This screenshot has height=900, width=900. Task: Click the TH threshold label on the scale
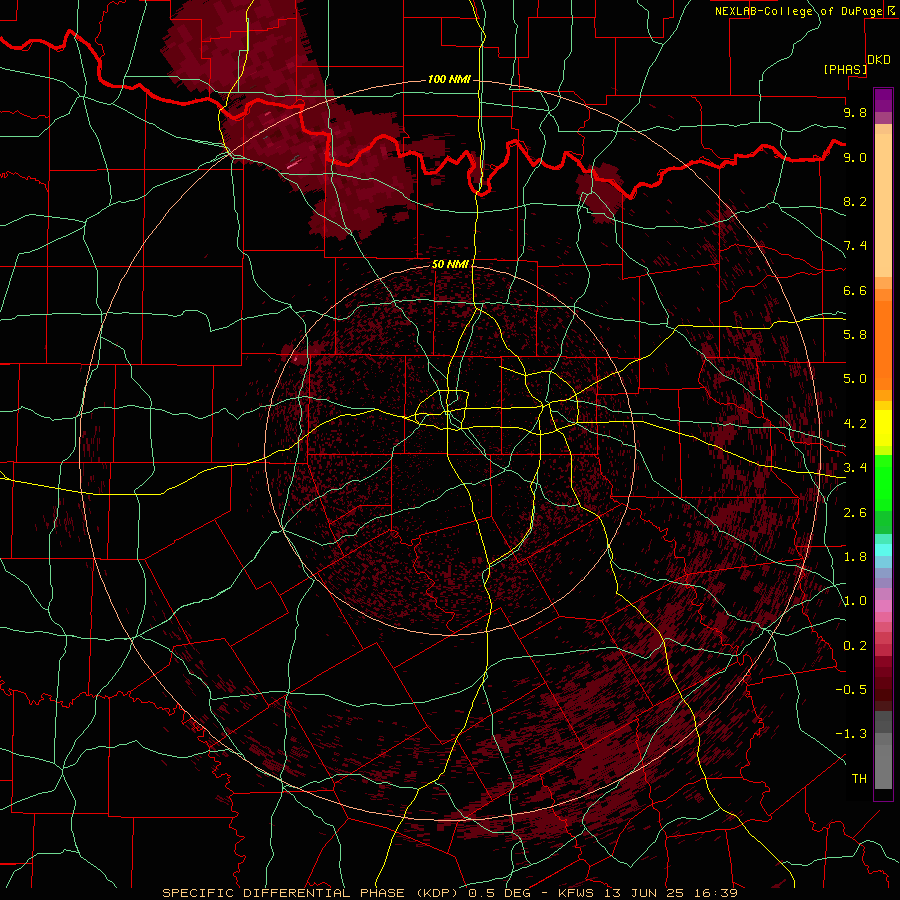click(x=859, y=779)
